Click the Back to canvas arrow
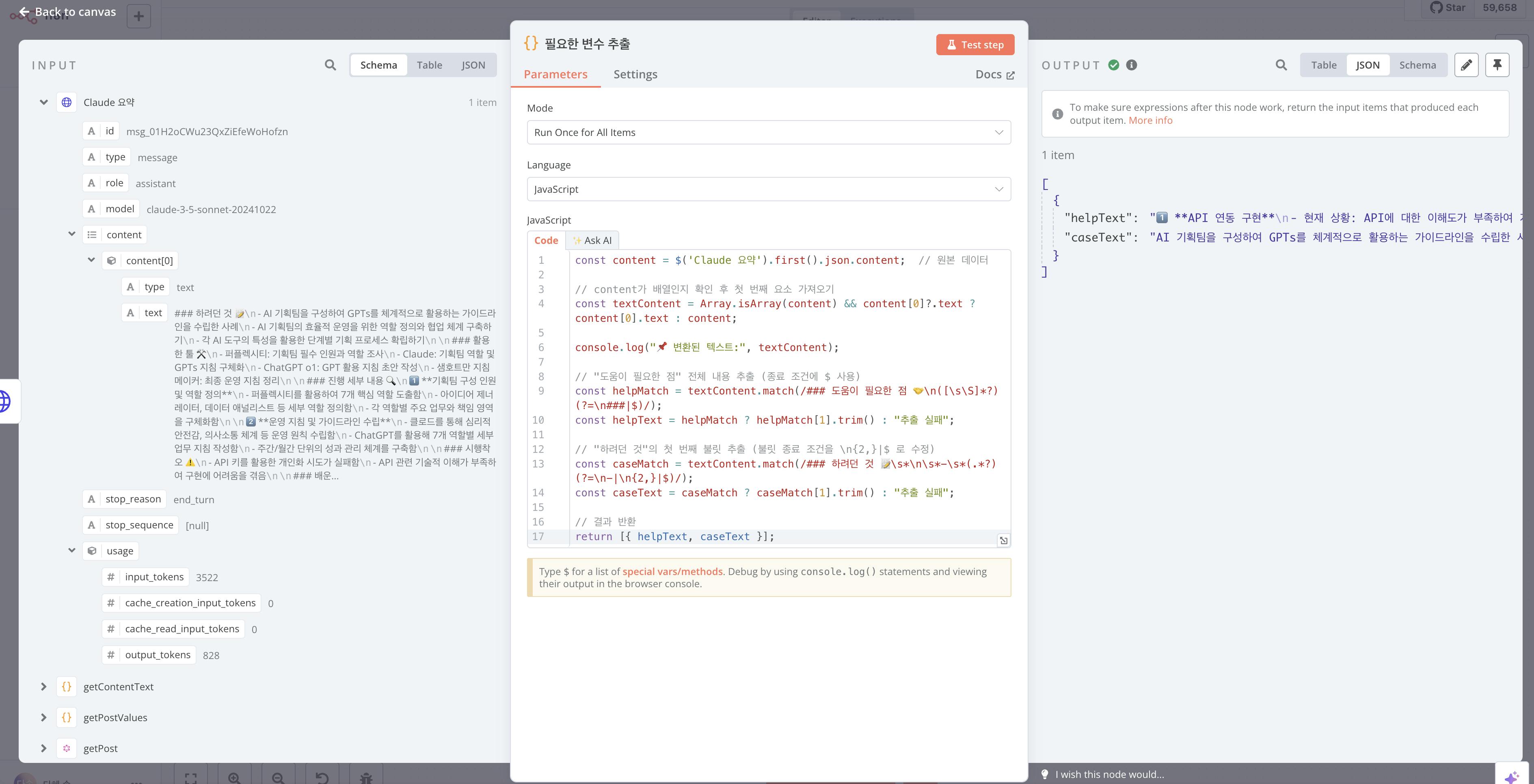Image resolution: width=1534 pixels, height=784 pixels. (24, 12)
